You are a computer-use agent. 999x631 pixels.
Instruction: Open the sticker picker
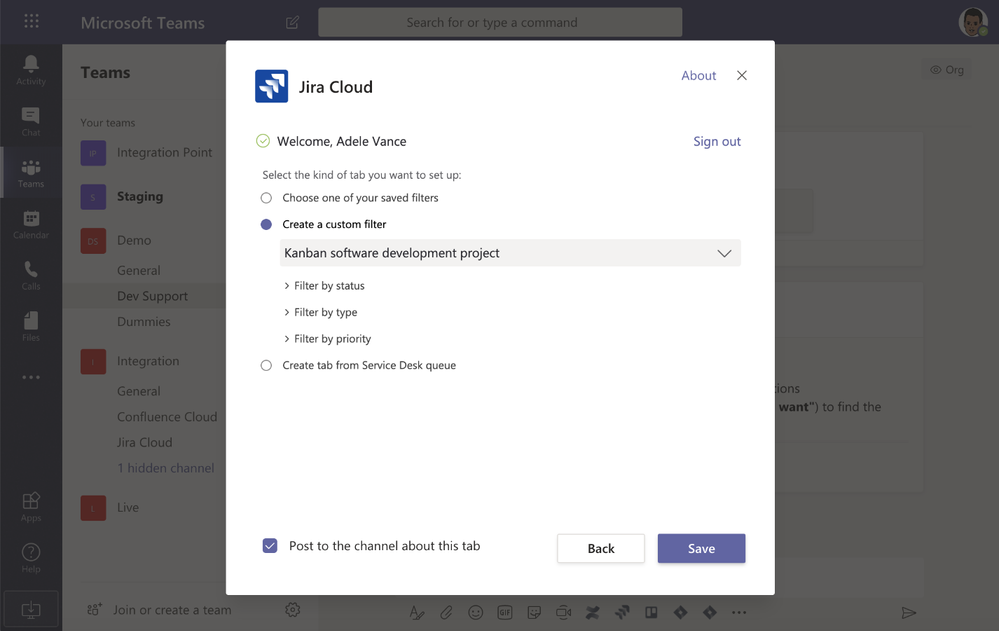click(533, 612)
